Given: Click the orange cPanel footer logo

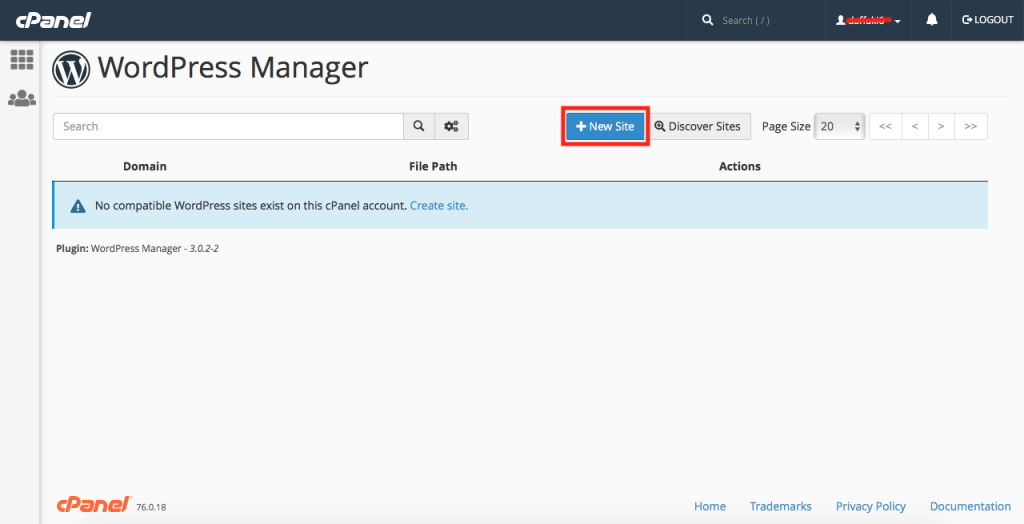Looking at the screenshot, I should [94, 505].
